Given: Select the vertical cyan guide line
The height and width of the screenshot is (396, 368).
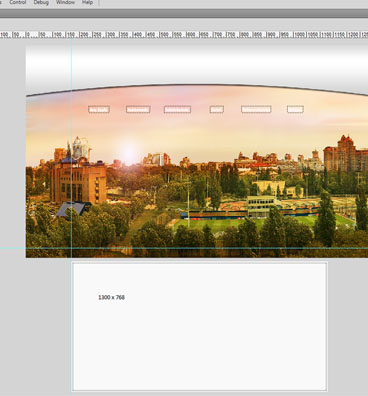Looking at the screenshot, I should coord(71,217).
